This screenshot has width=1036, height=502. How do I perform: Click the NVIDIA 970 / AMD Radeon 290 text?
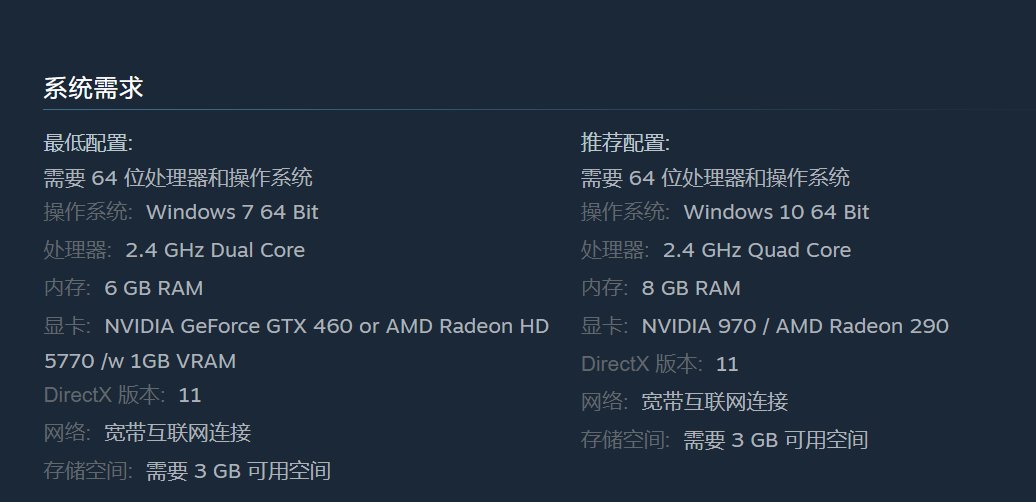point(795,326)
